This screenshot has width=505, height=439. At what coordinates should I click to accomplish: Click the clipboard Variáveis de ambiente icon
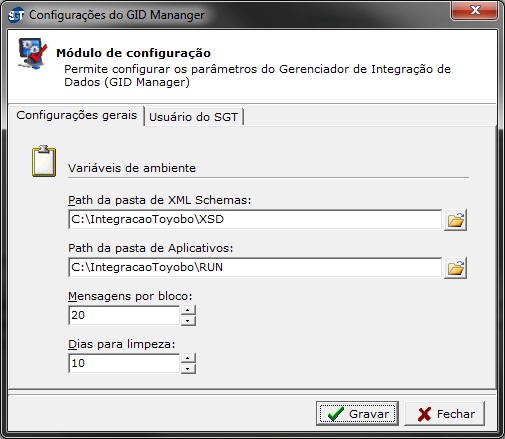pos(44,161)
